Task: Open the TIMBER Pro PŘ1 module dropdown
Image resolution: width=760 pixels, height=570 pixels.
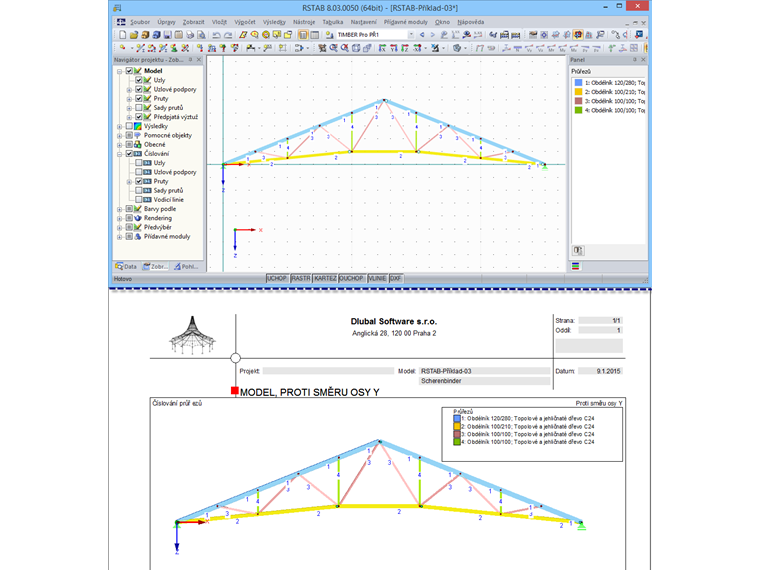Action: 411,34
